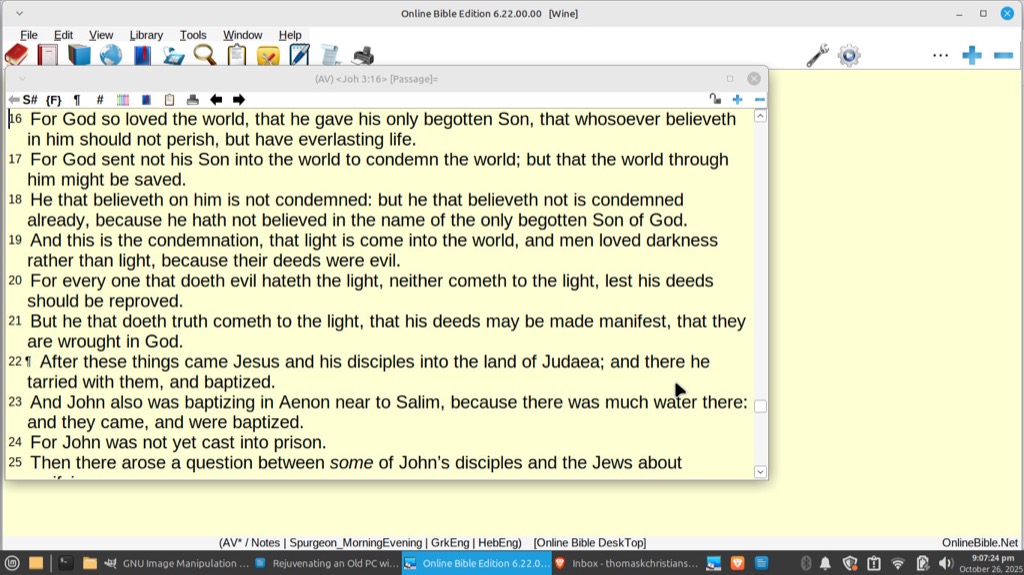Screen dimensions: 1024x575
Task: Open the wrench settings tool
Action: tap(817, 55)
